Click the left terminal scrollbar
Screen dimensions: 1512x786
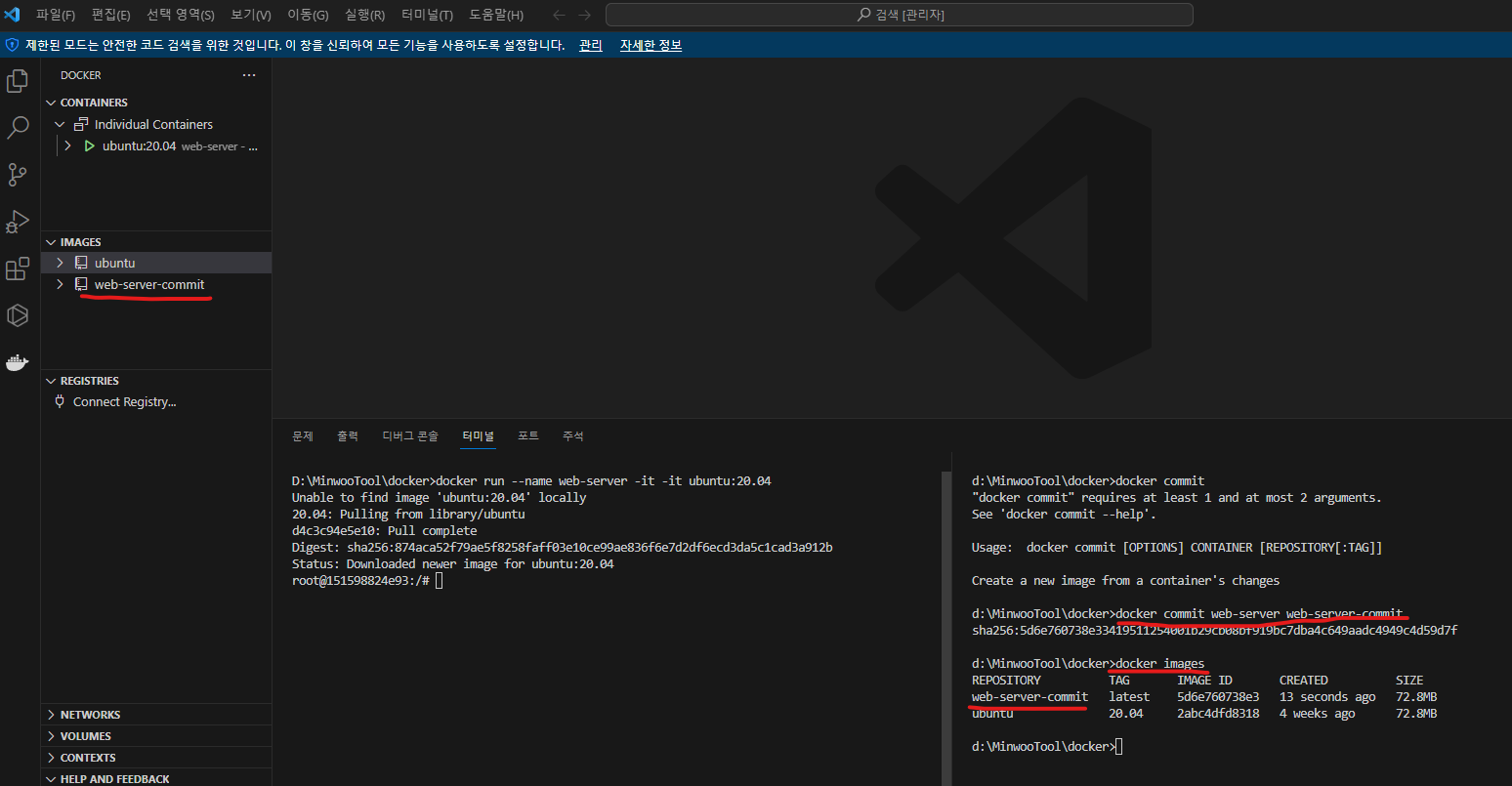coord(945,628)
